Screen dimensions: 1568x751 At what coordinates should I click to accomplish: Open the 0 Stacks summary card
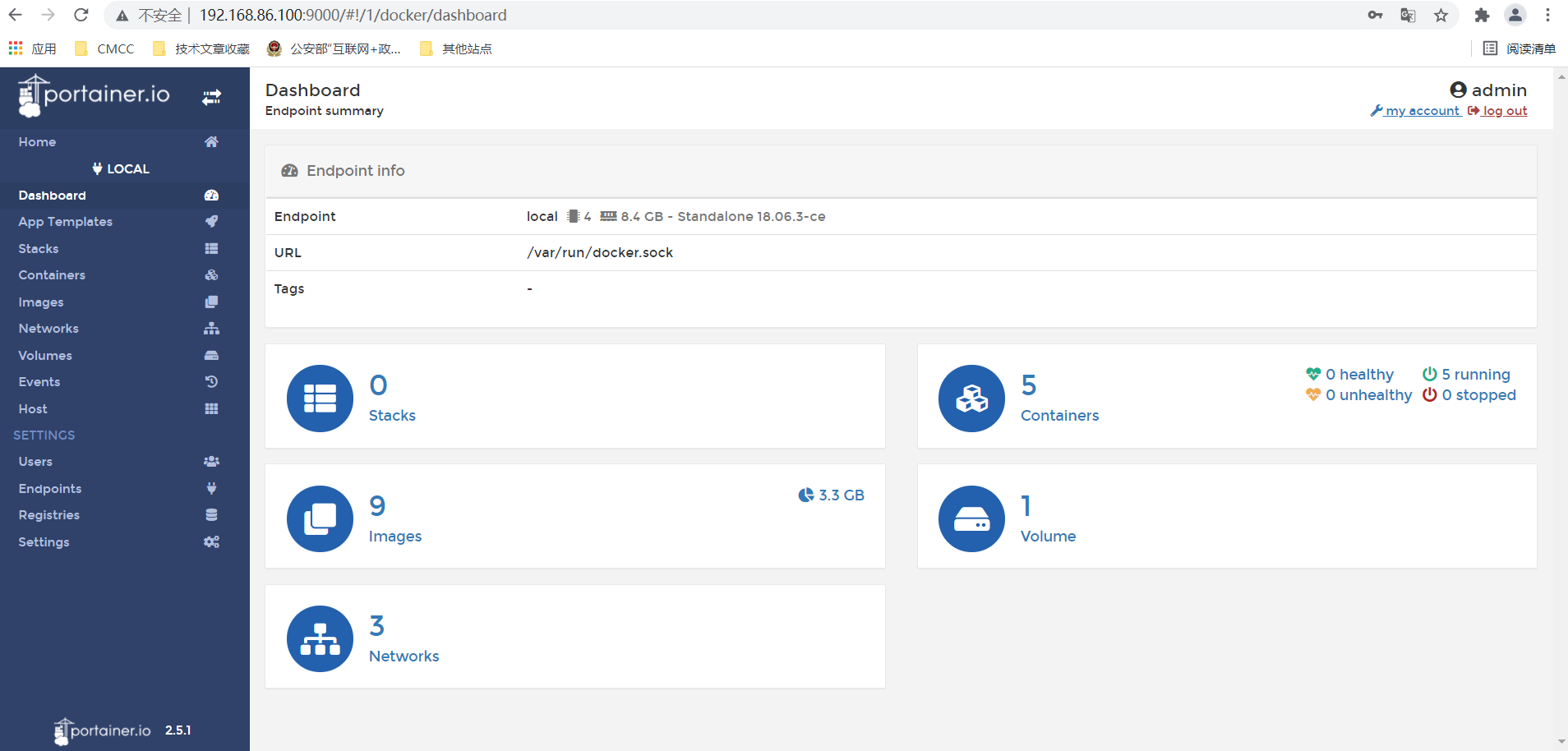pos(574,396)
